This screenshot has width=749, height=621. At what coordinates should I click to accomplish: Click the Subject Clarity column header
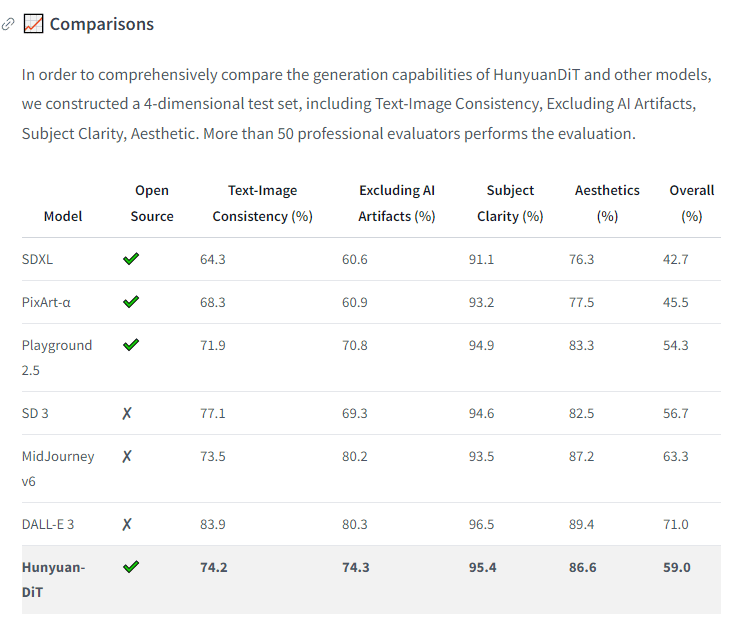[x=510, y=203]
